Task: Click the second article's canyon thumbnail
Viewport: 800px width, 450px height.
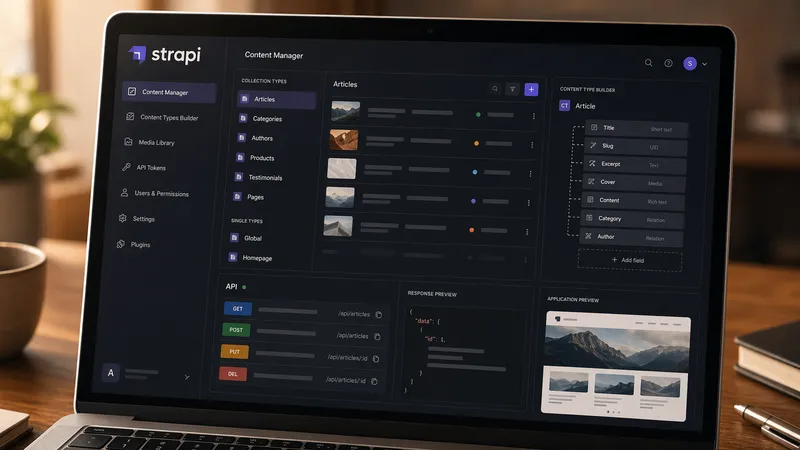Action: click(344, 140)
